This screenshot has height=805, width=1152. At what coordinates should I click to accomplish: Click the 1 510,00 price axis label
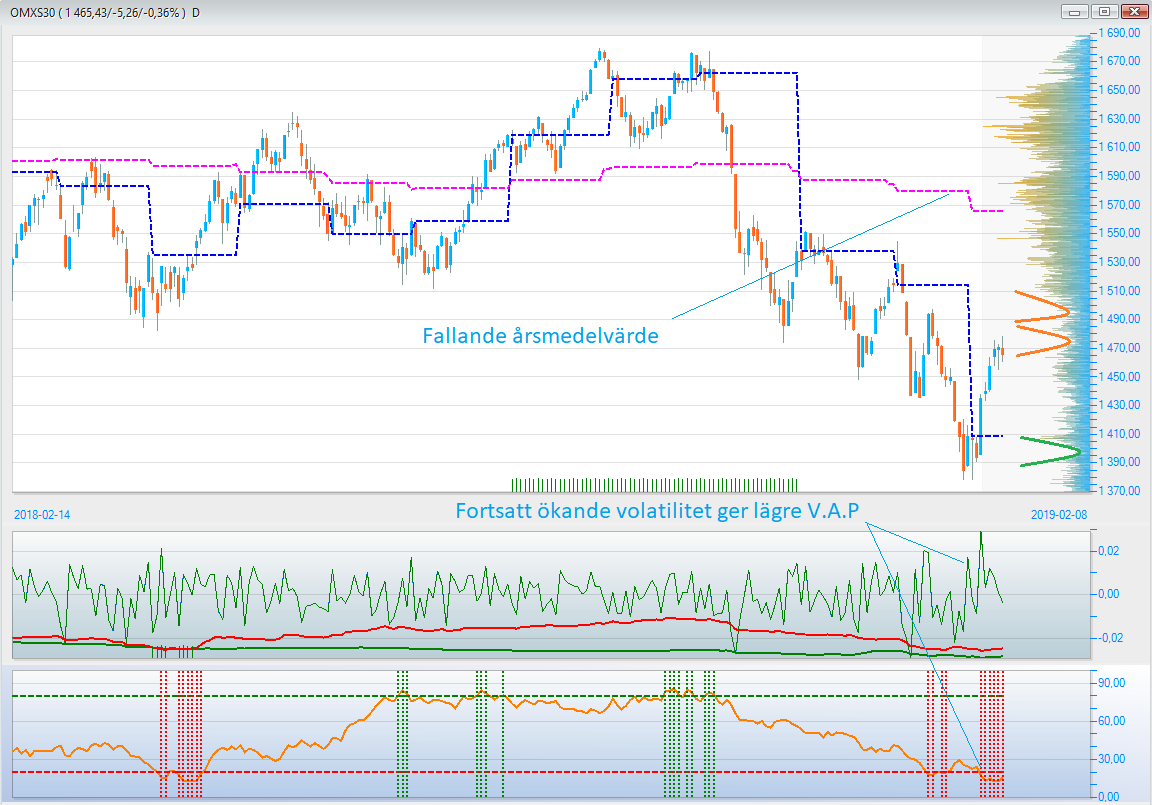[1120, 291]
